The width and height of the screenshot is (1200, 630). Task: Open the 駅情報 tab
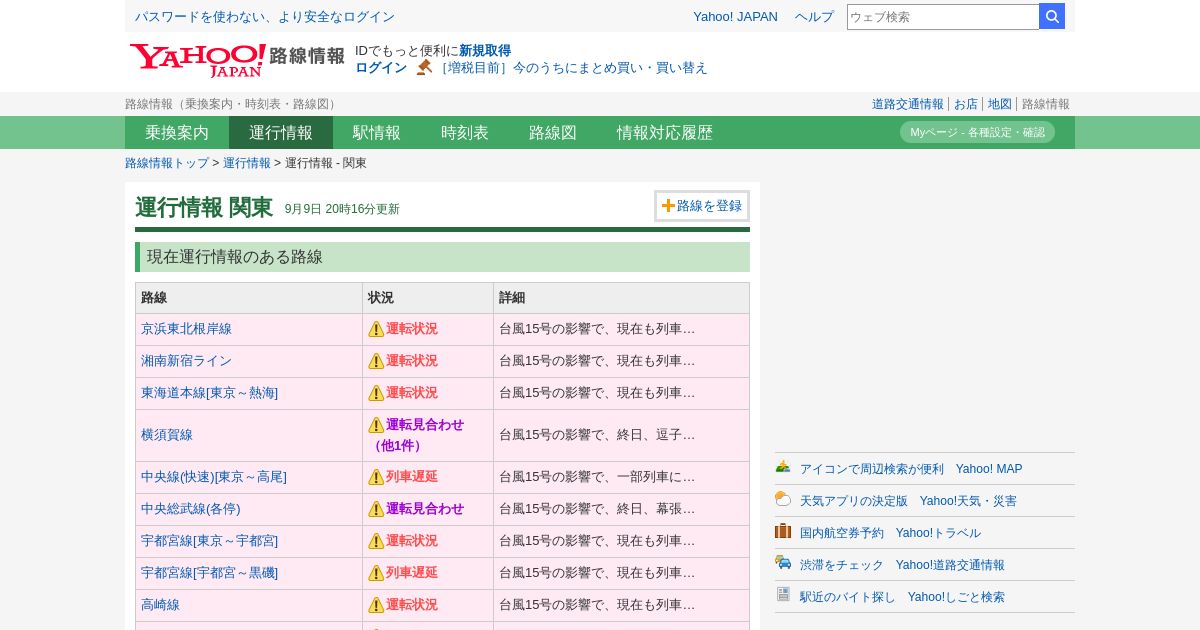point(377,132)
